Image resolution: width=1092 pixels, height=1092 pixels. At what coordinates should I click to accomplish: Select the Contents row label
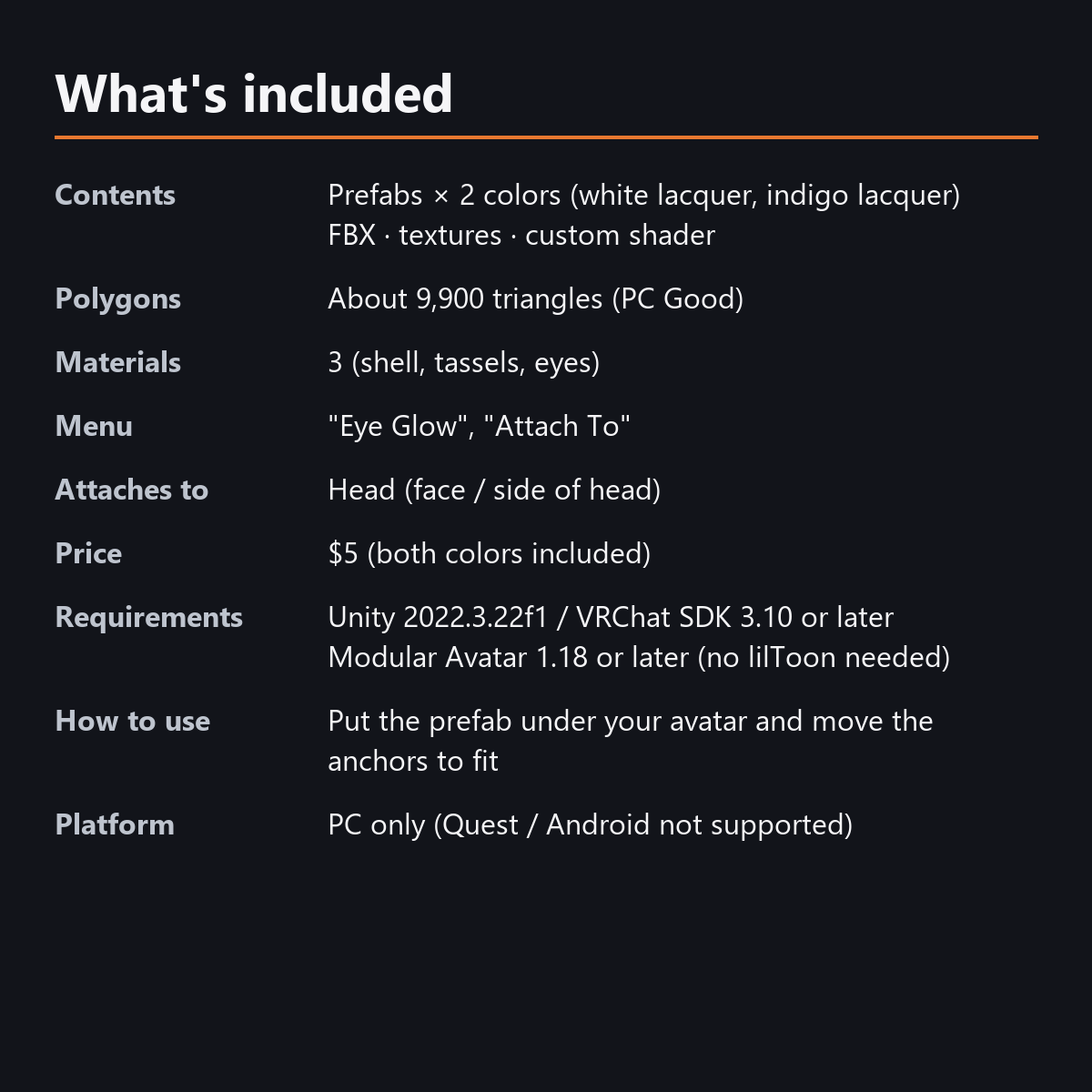[115, 195]
